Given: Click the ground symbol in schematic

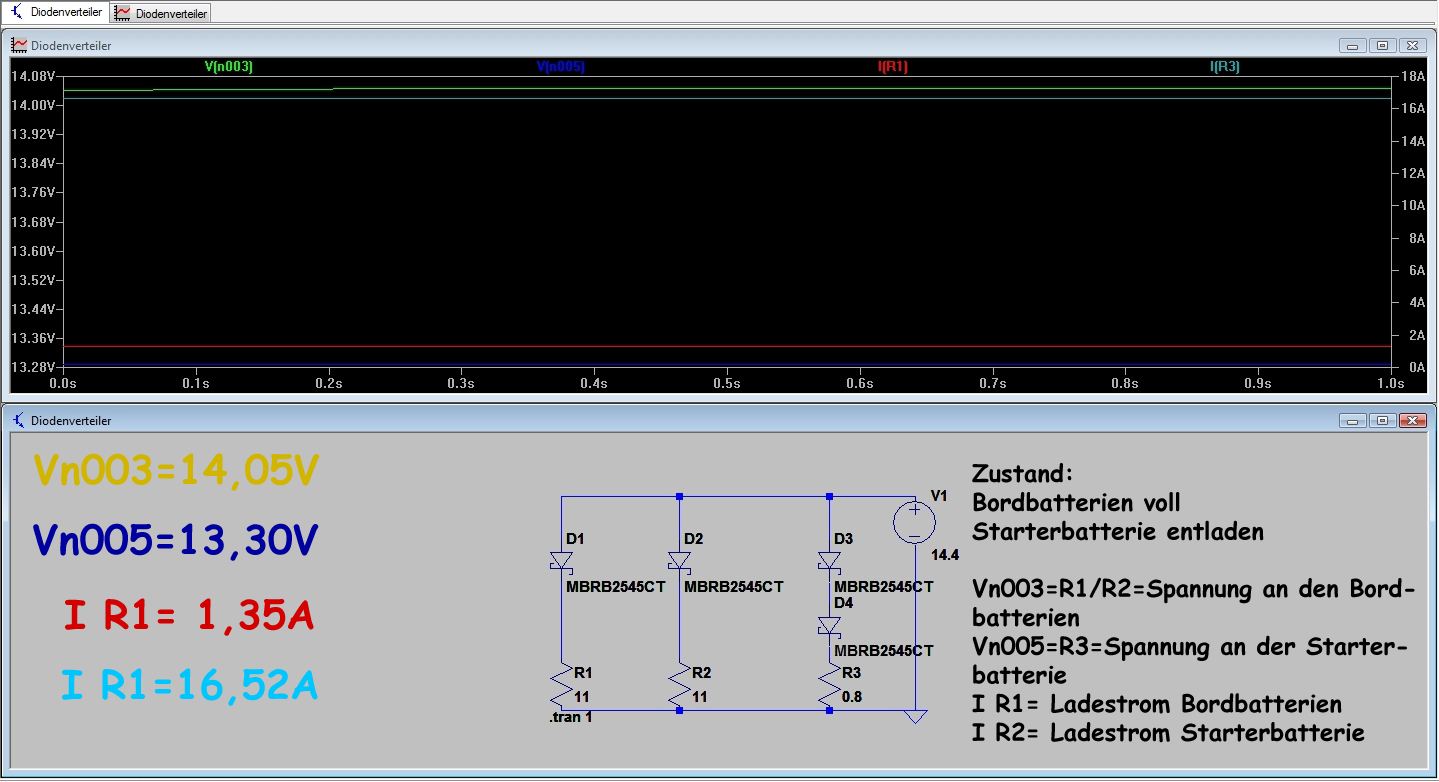Looking at the screenshot, I should [914, 717].
